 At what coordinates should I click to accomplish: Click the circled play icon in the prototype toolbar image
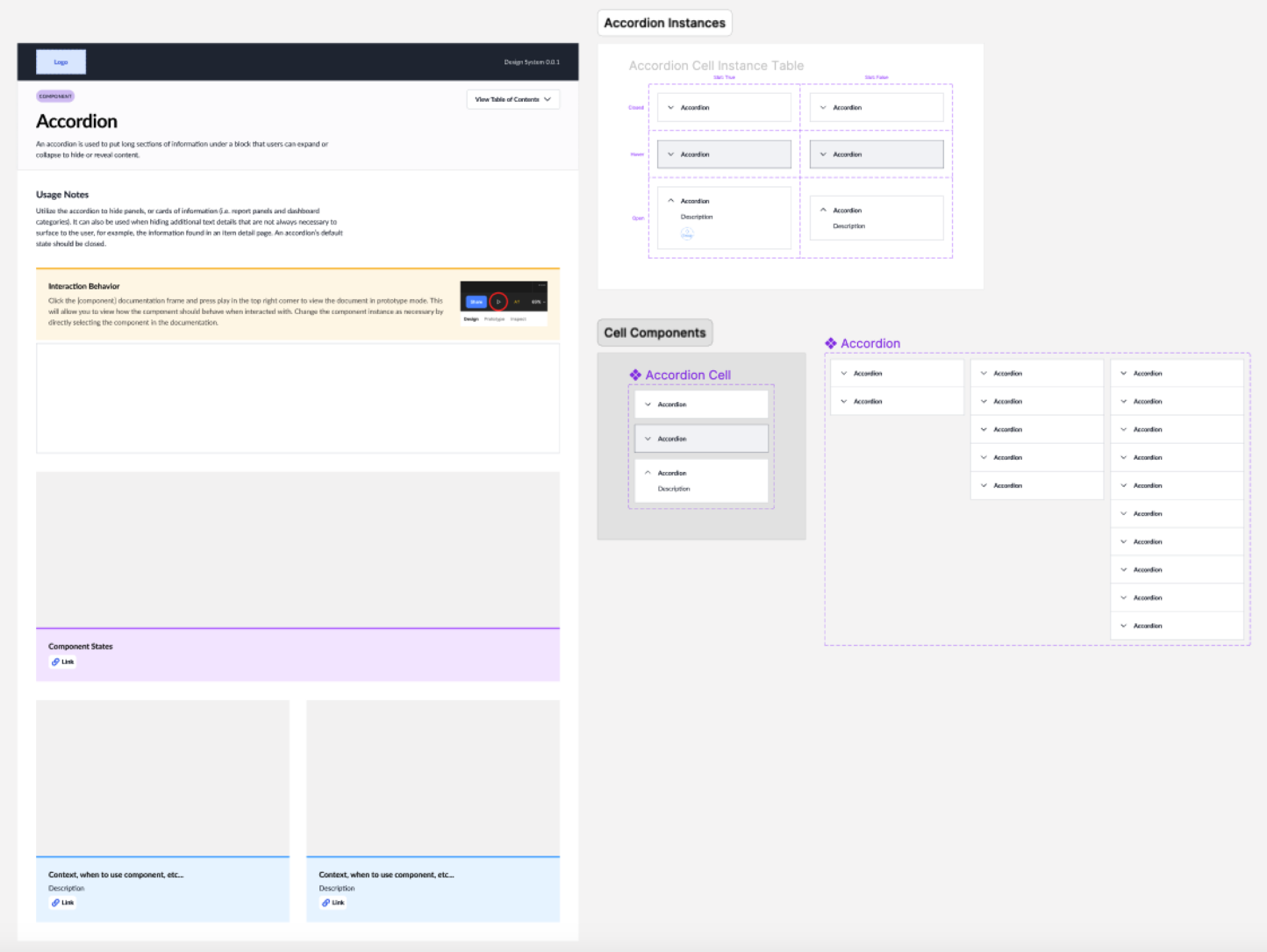click(499, 302)
